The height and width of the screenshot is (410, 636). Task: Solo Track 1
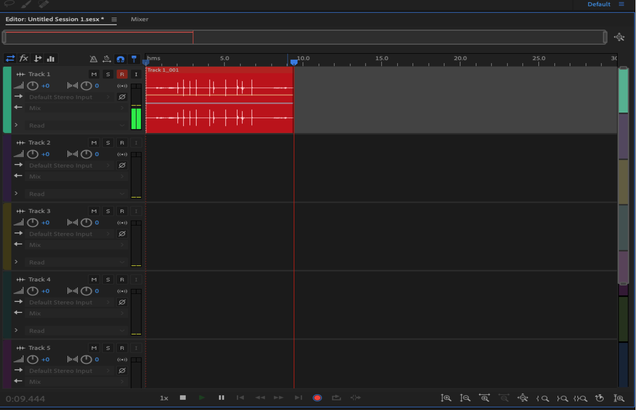[107, 74]
